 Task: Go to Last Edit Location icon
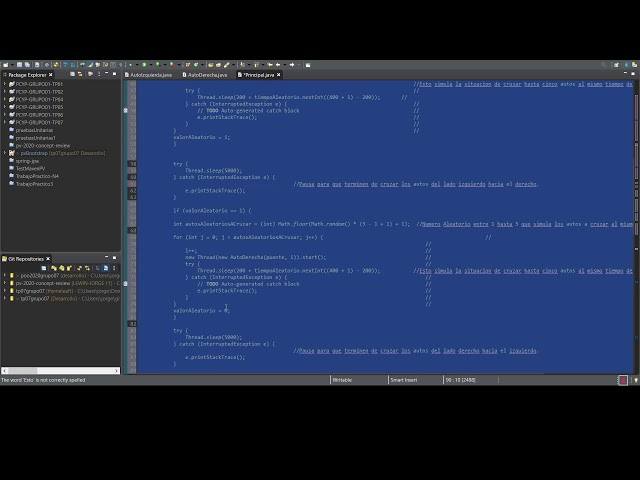click(270, 65)
